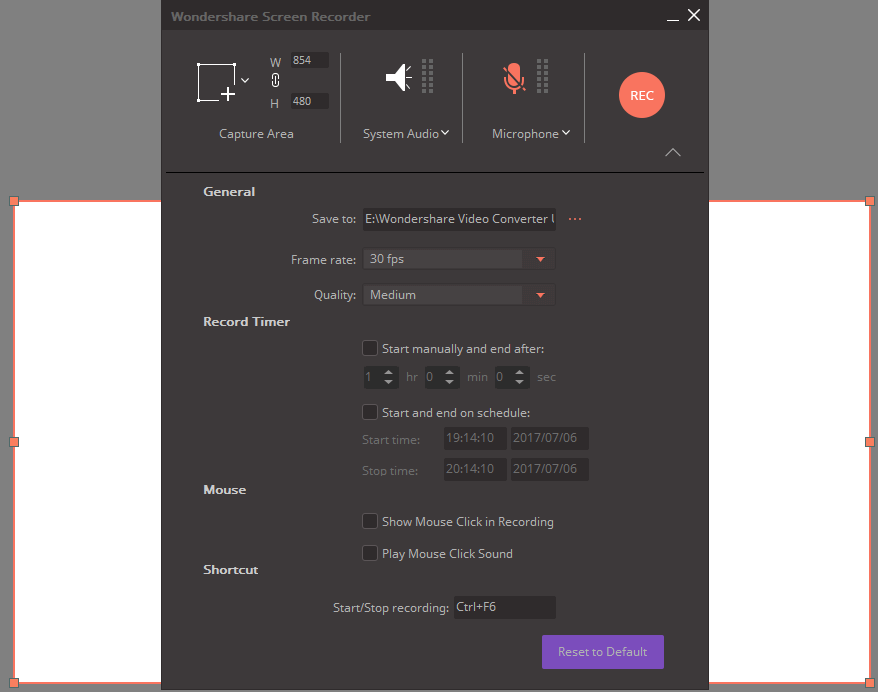Click the Shortcut section heading
The image size is (878, 692).
pyautogui.click(x=231, y=570)
